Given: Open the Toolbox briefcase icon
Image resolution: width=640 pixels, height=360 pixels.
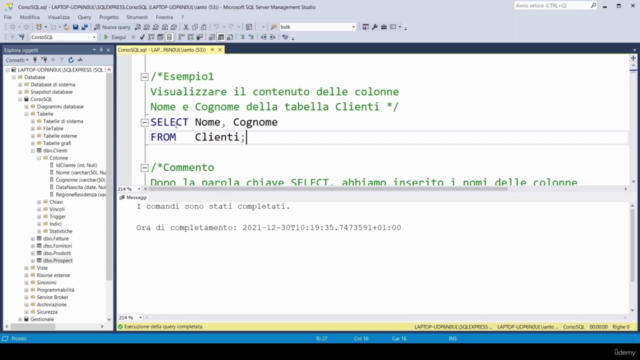Looking at the screenshot, I should click(x=384, y=27).
